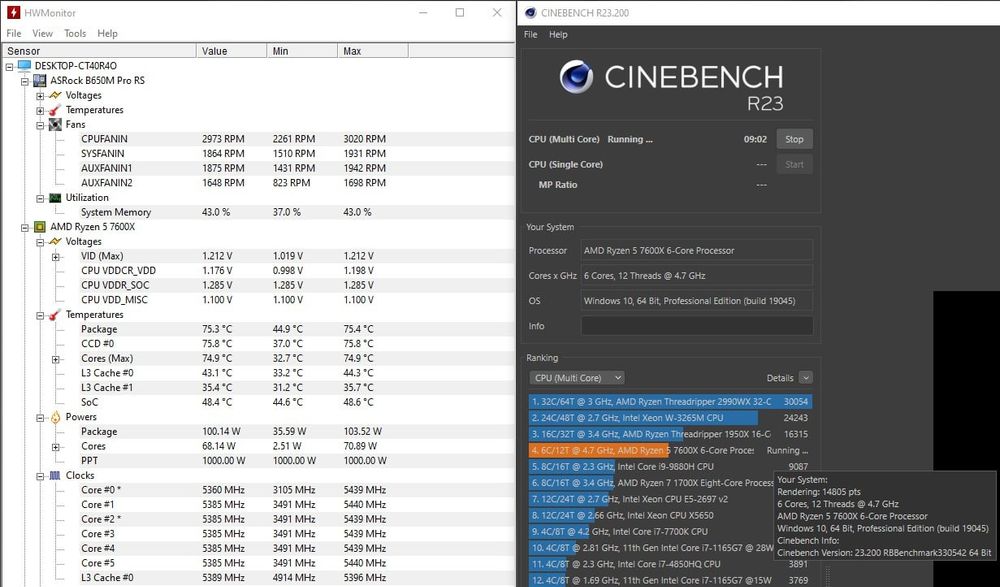Image resolution: width=1000 pixels, height=587 pixels.
Task: Select the Intel Core i9-9880H ranking entry
Action: 670,466
